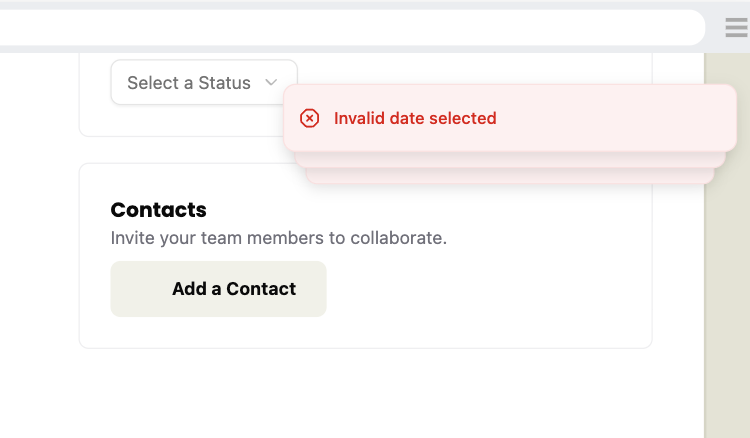Click the Select a Status placeholder text

[188, 83]
